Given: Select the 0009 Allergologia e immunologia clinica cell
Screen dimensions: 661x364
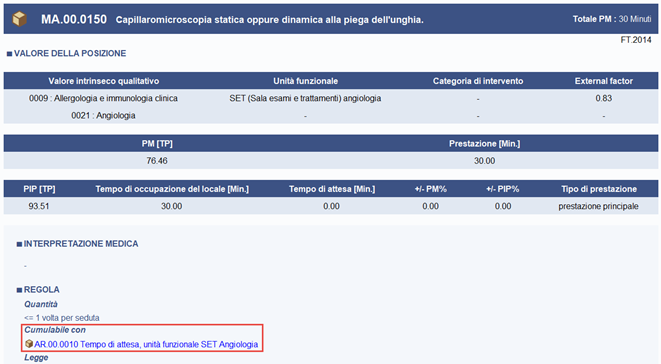Looking at the screenshot, I should (103, 98).
